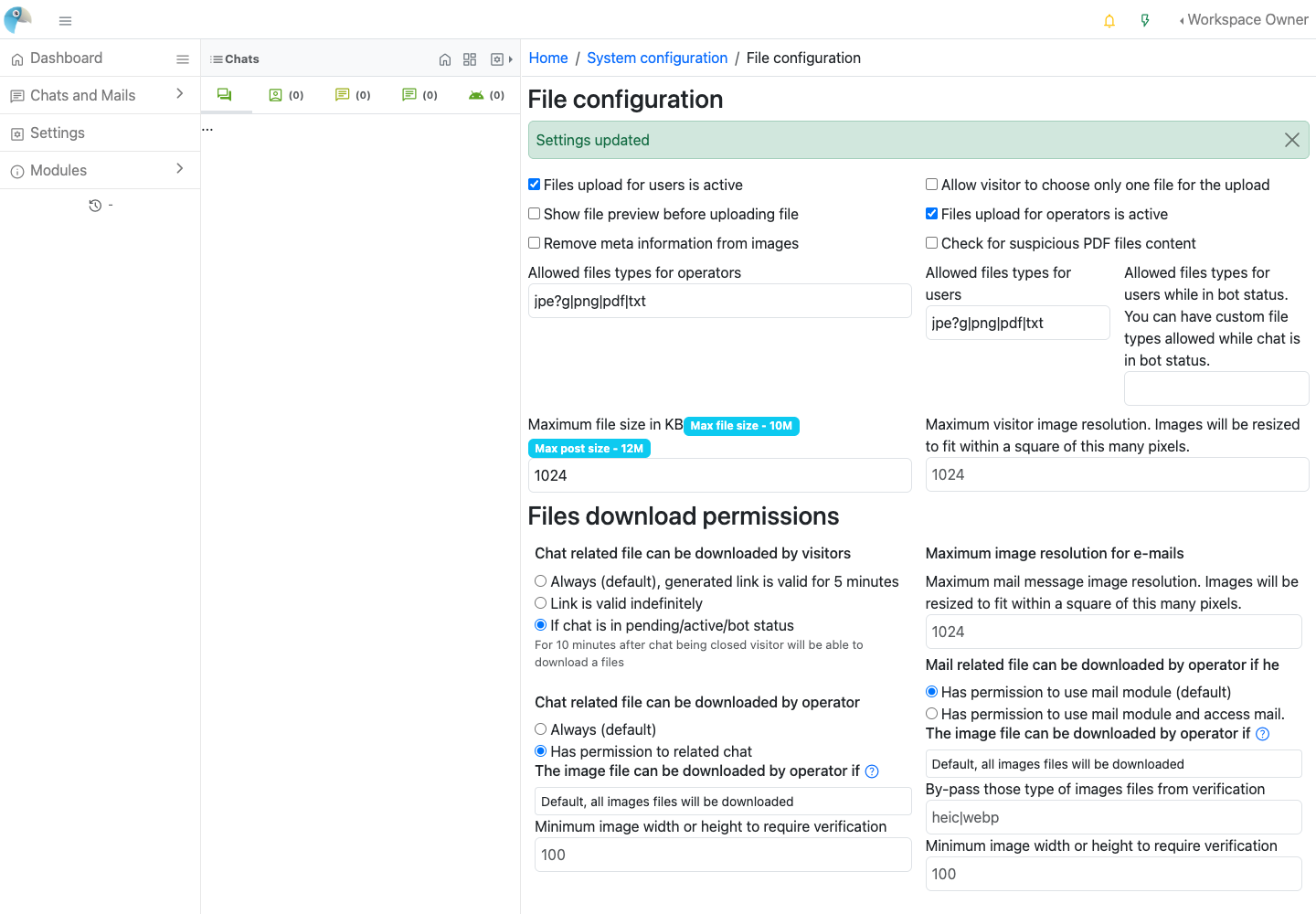Image resolution: width=1316 pixels, height=914 pixels.
Task: Click the Allowed files types for operators field
Action: (x=719, y=301)
